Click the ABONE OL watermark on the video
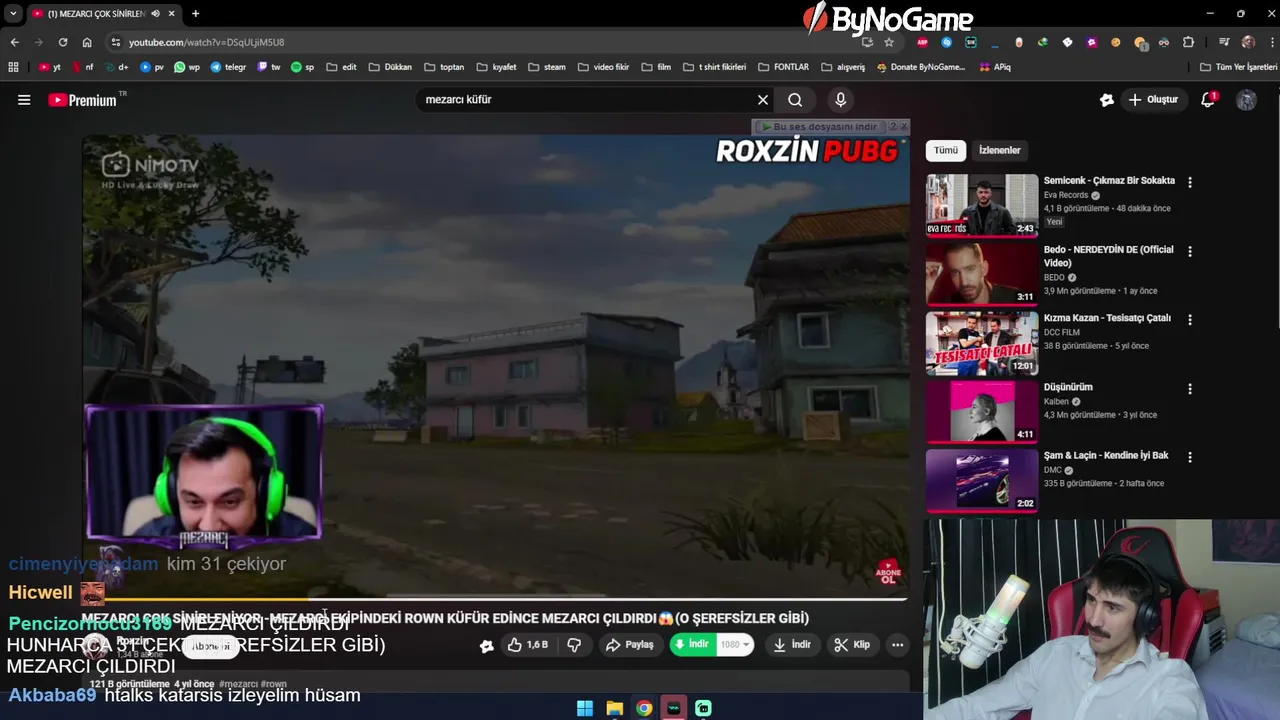 tap(888, 573)
